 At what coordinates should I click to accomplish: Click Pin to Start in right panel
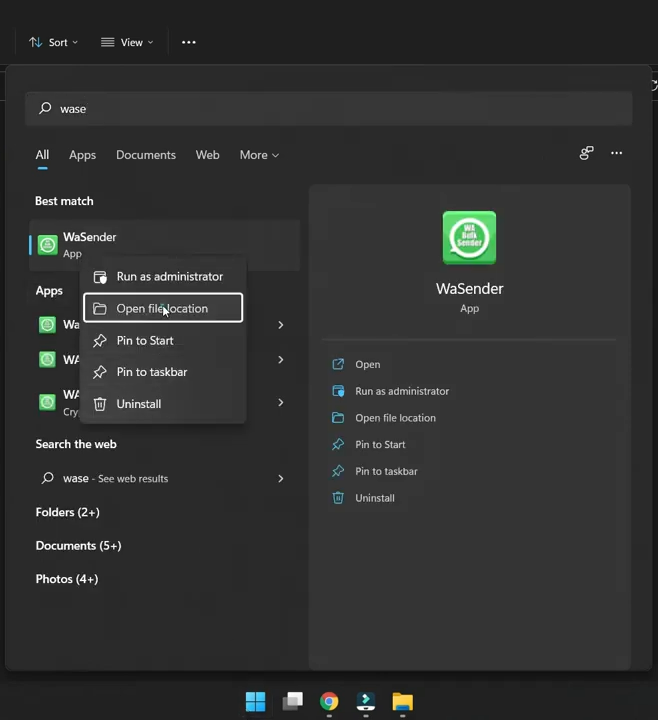coord(380,445)
